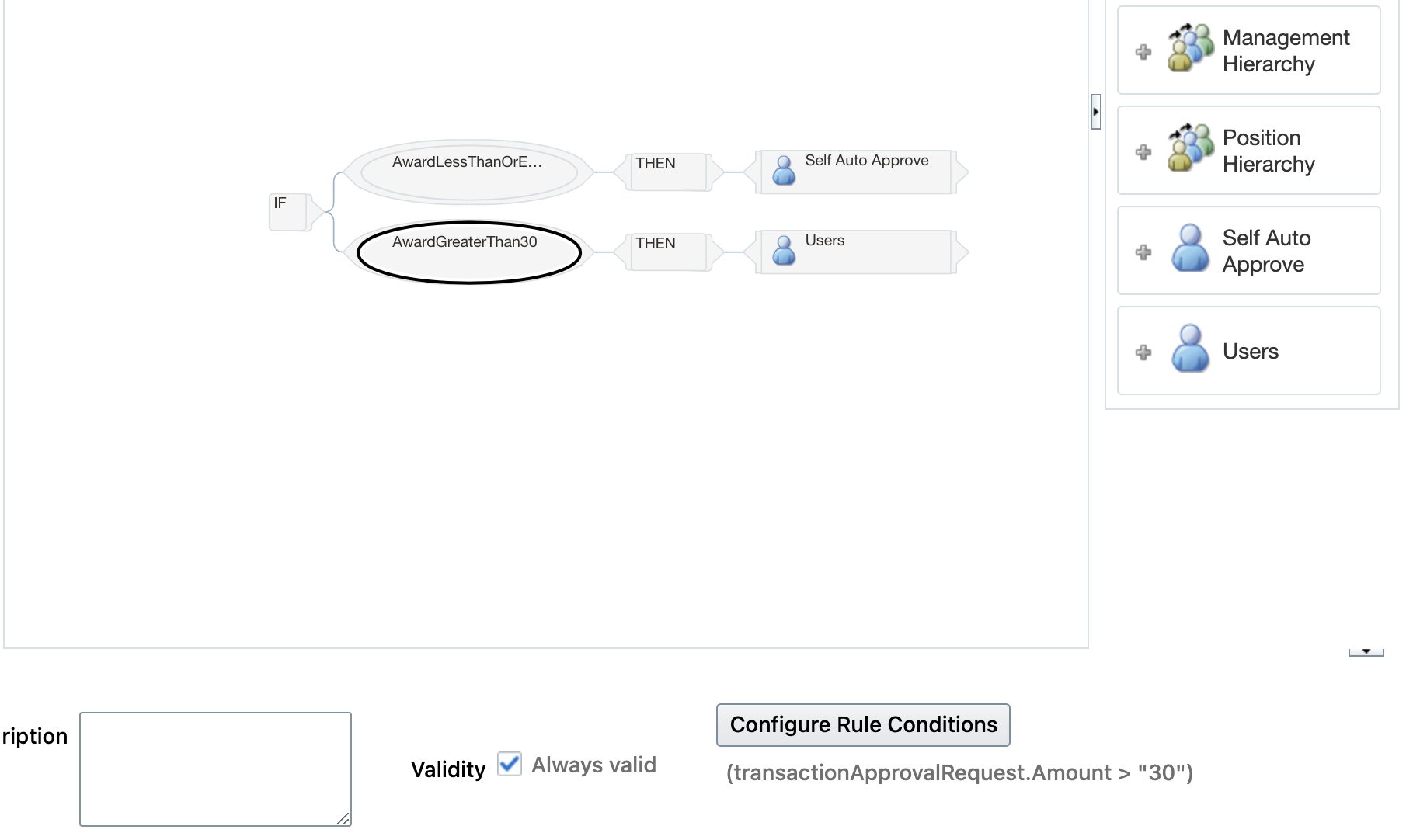The height and width of the screenshot is (840, 1406).
Task: Add Management Hierarchy using its plus icon
Action: 1143,52
